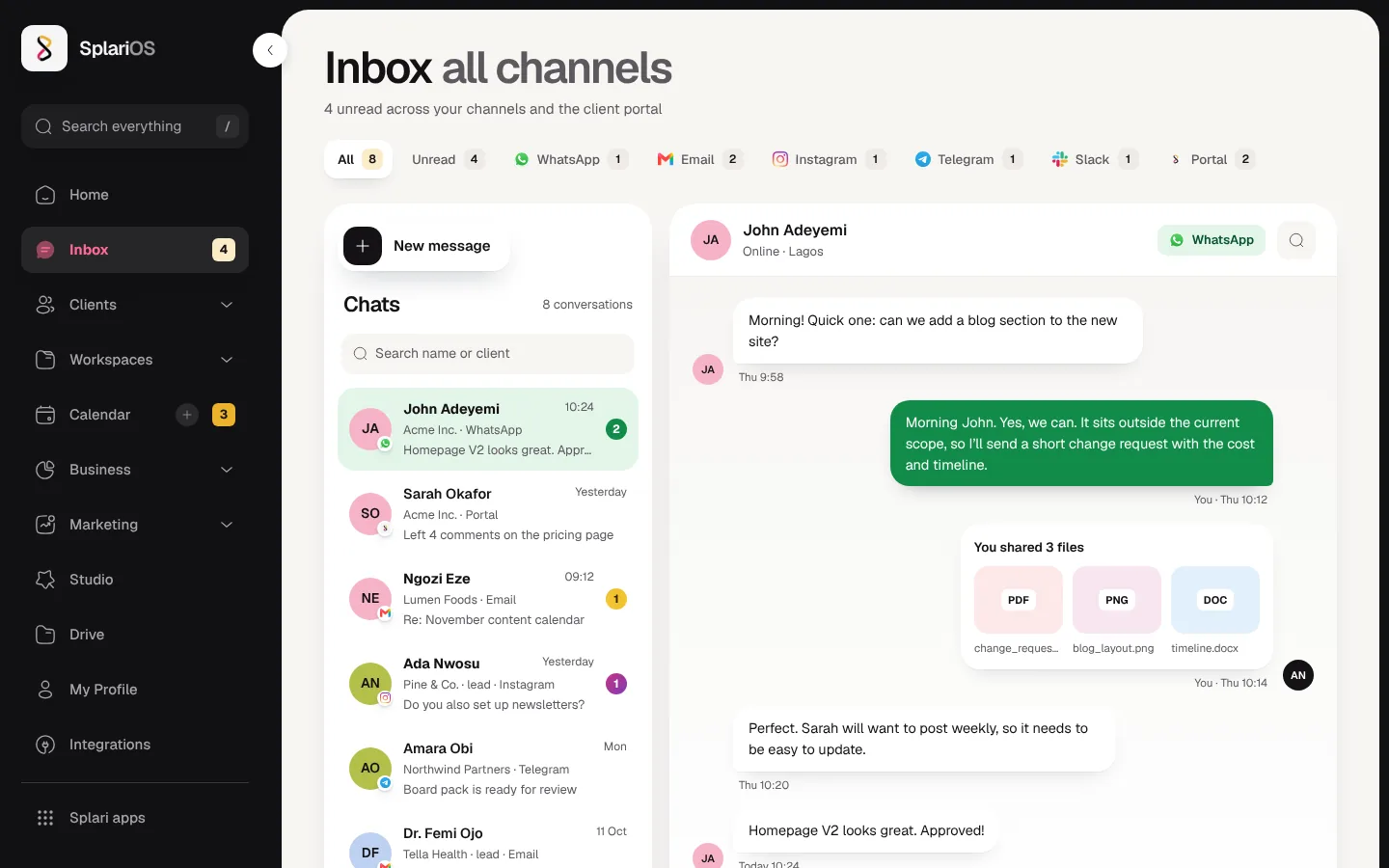
Task: Focus the Search everything field
Action: (135, 126)
